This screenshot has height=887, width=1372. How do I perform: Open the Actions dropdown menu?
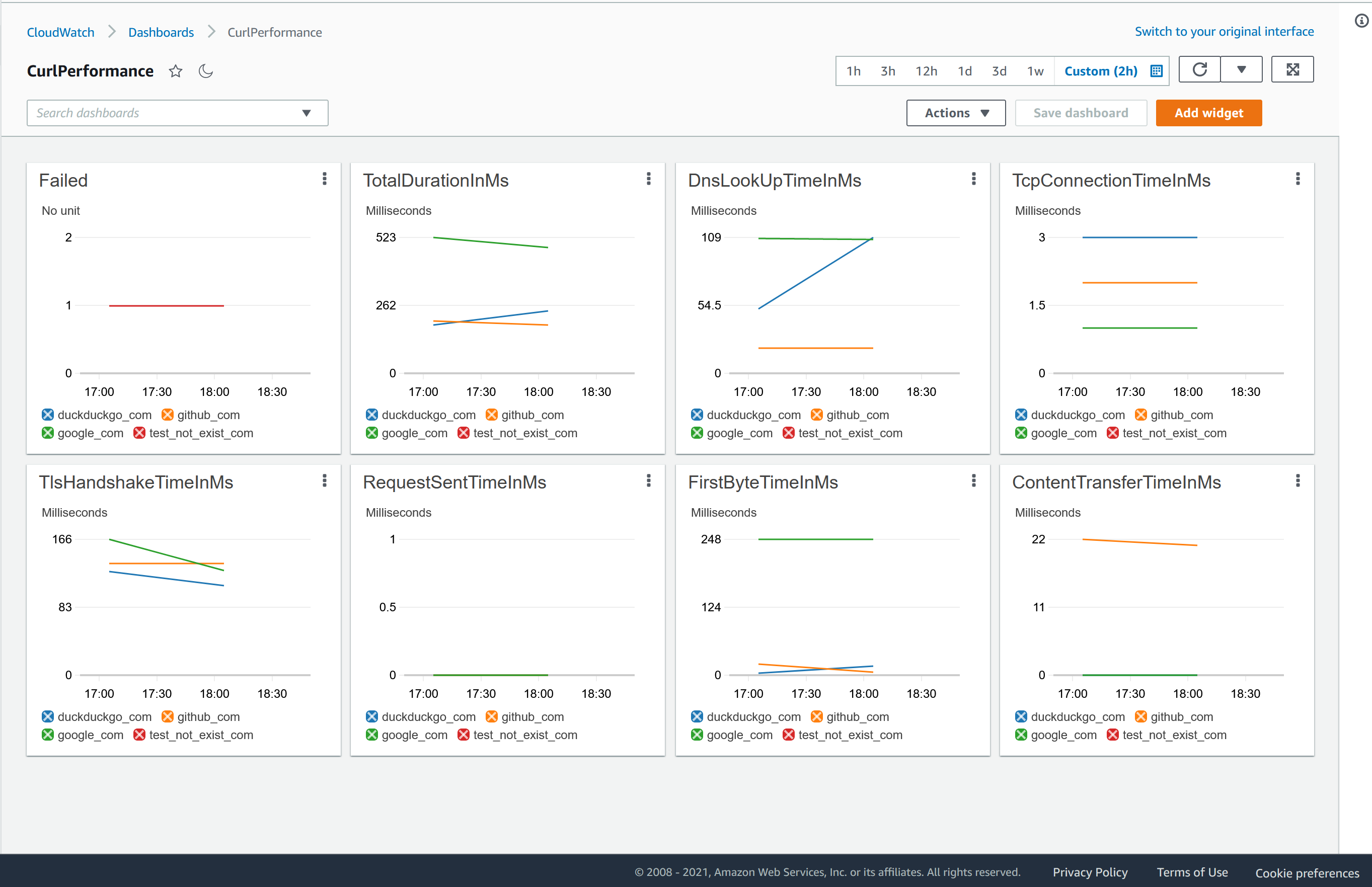pyautogui.click(x=955, y=113)
